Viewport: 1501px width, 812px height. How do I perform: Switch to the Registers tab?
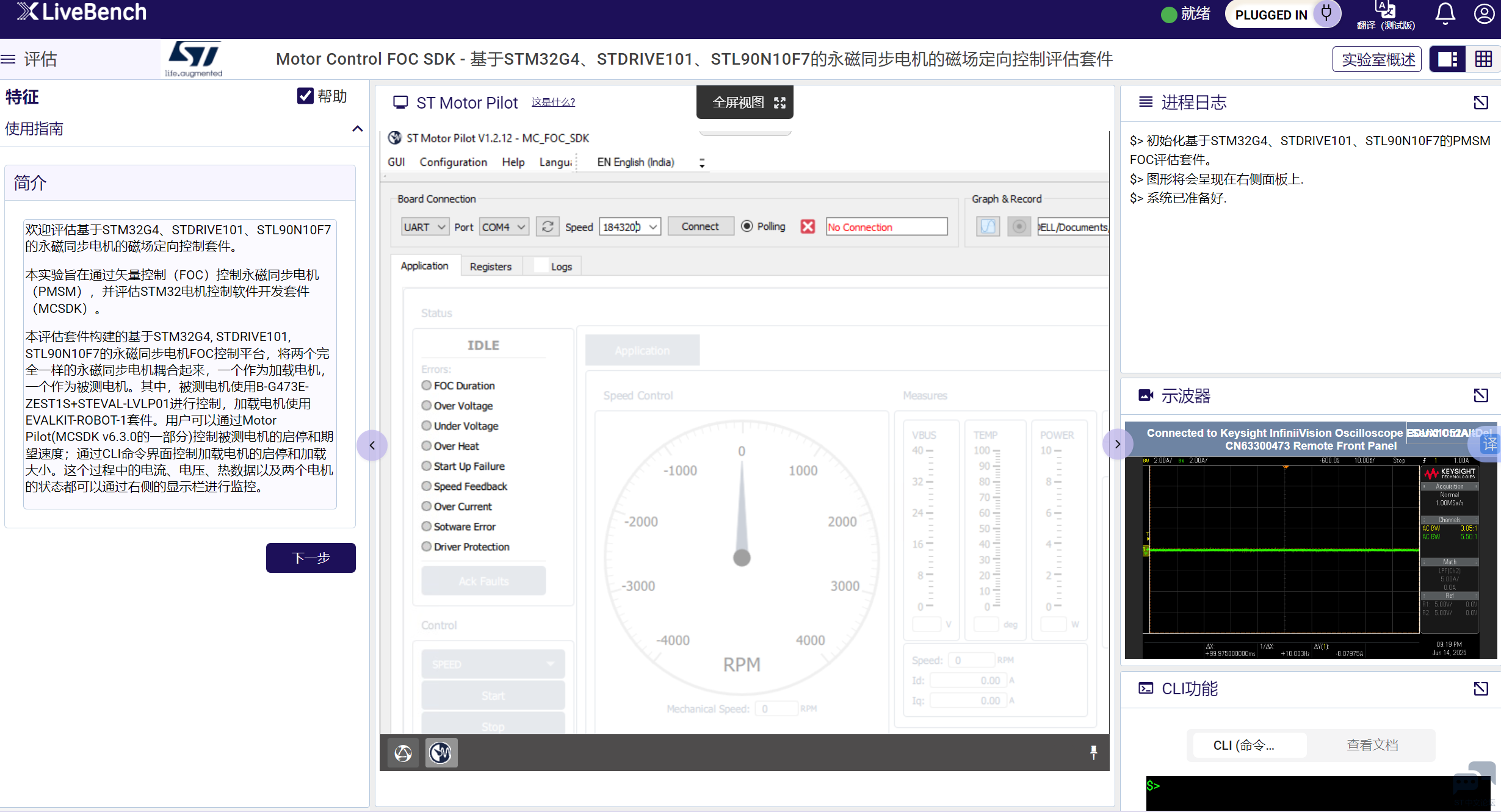(x=490, y=267)
